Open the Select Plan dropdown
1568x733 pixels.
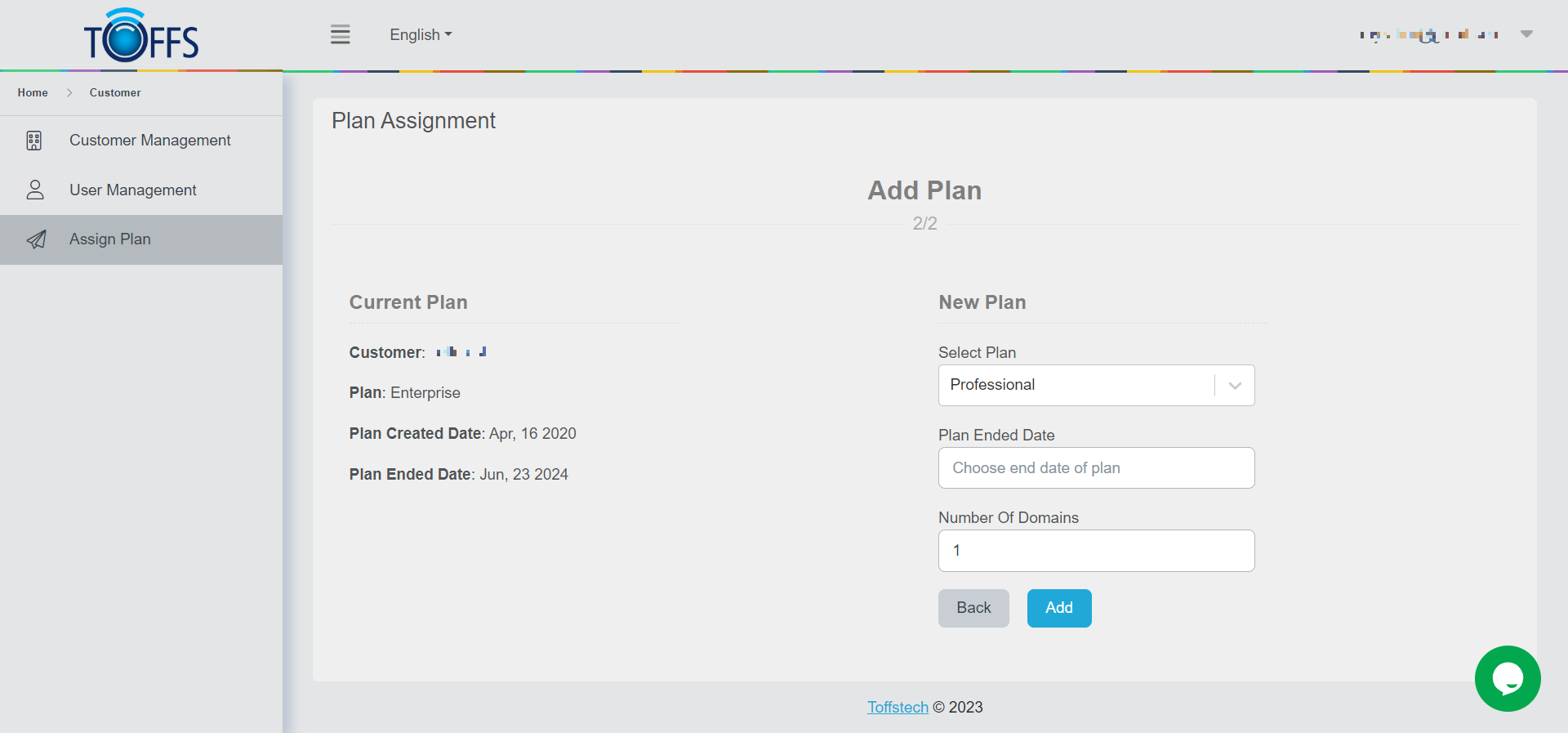click(x=1096, y=385)
